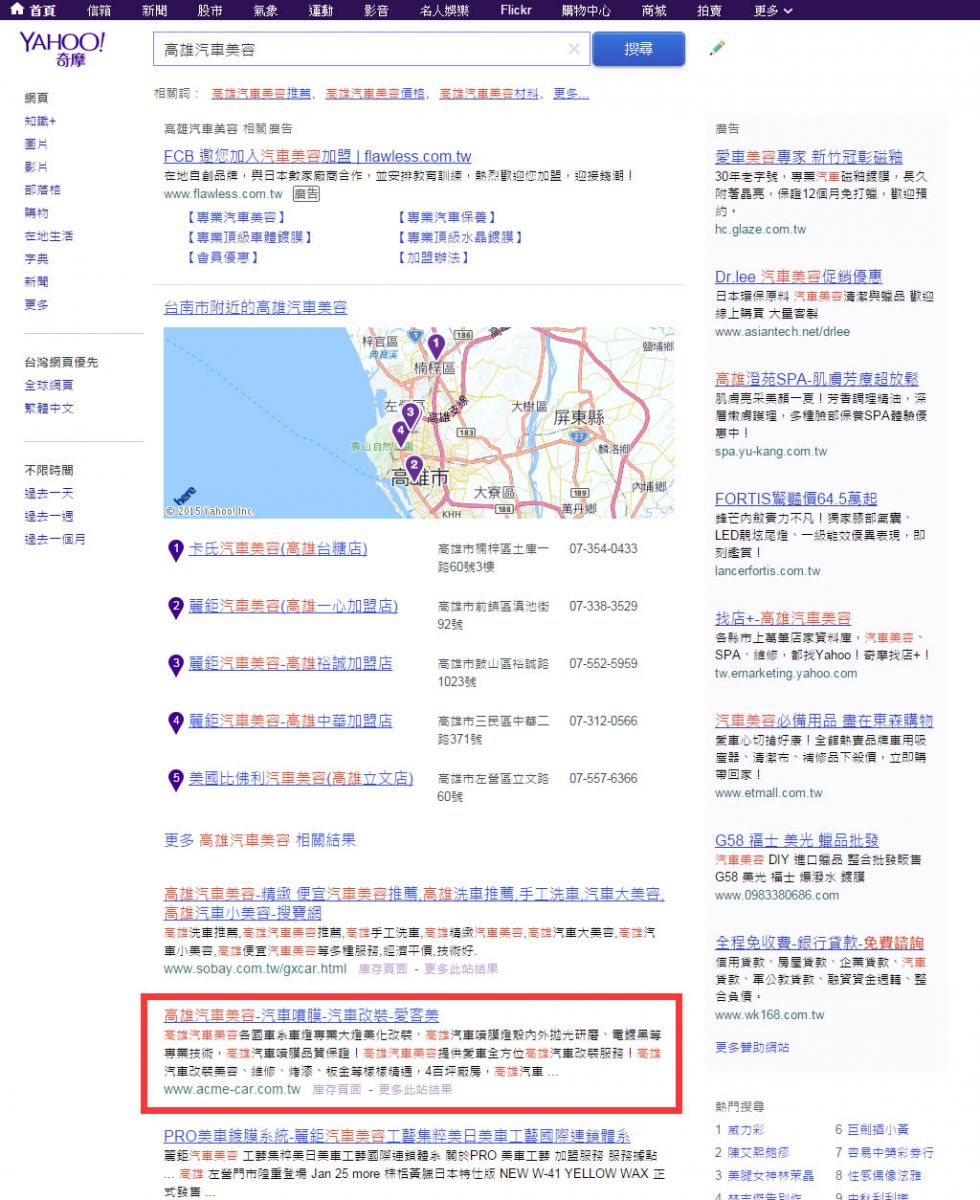Screen dimensions: 980x1200
Task: Open the Dr.lee 汽車美容促銷優惠 ad
Action: tap(798, 276)
